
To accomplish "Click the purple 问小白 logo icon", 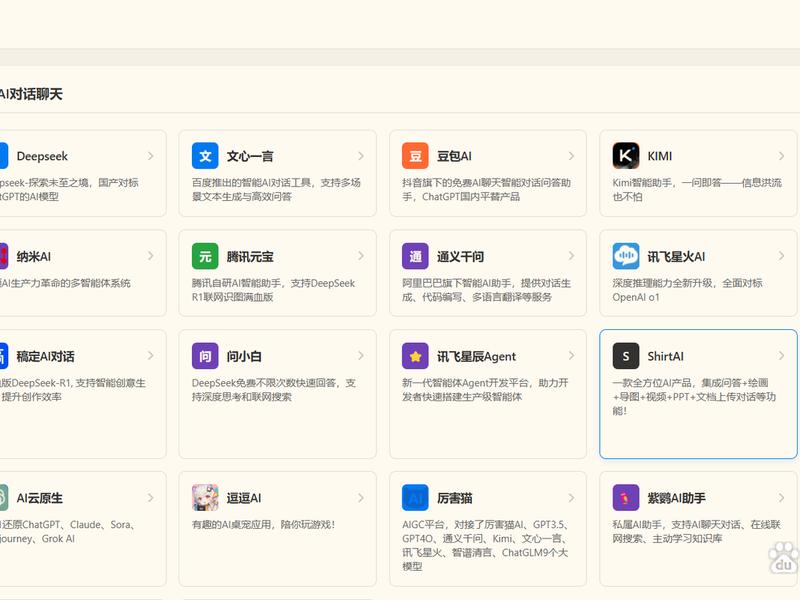I will (205, 356).
